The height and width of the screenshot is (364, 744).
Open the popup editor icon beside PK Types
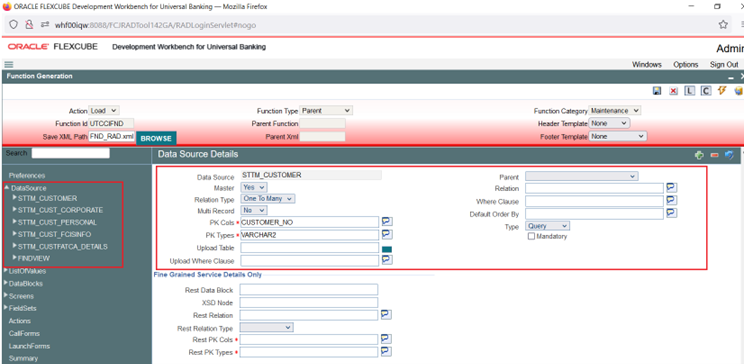387,234
